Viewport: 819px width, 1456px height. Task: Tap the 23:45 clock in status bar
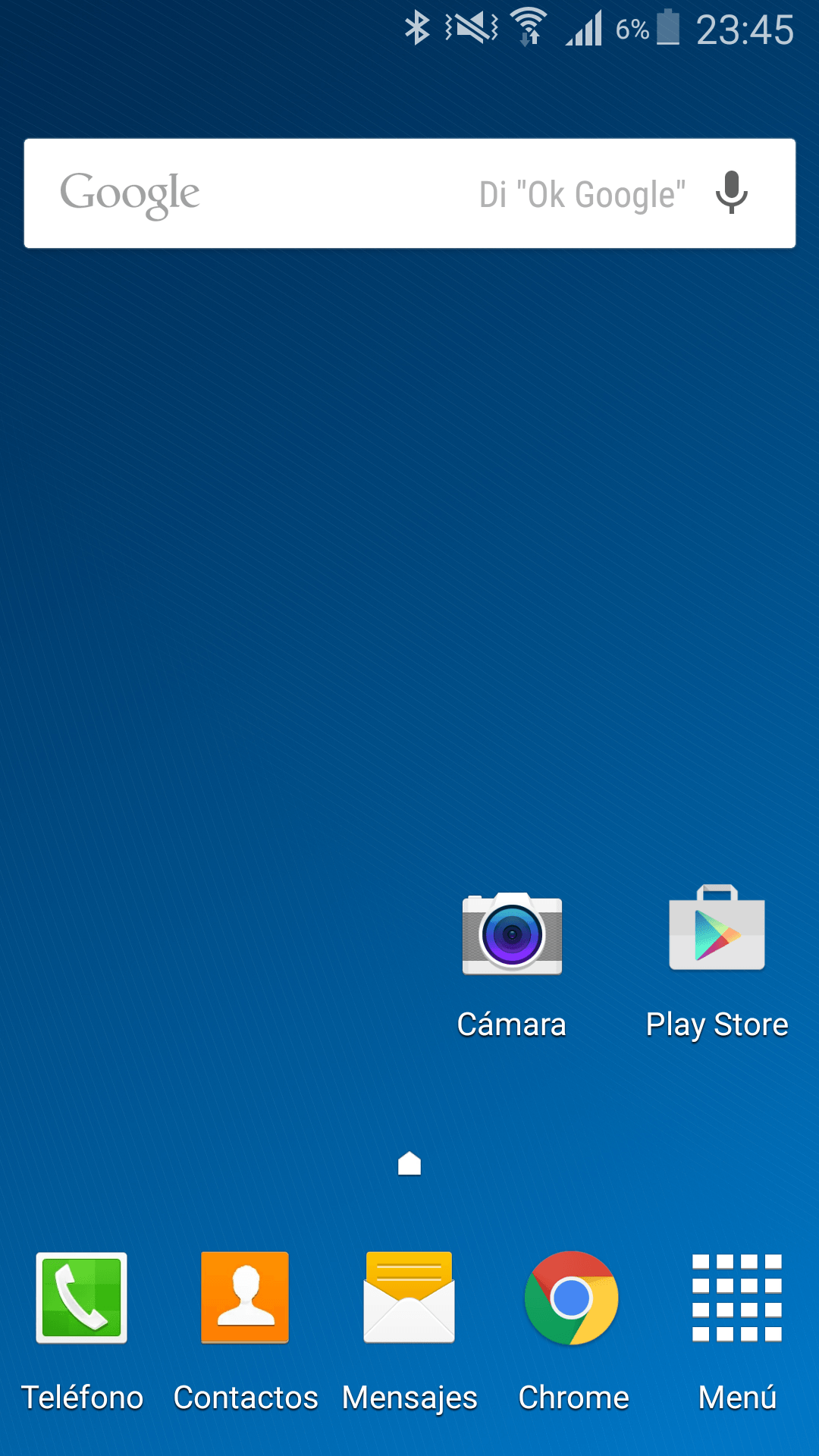(745, 30)
